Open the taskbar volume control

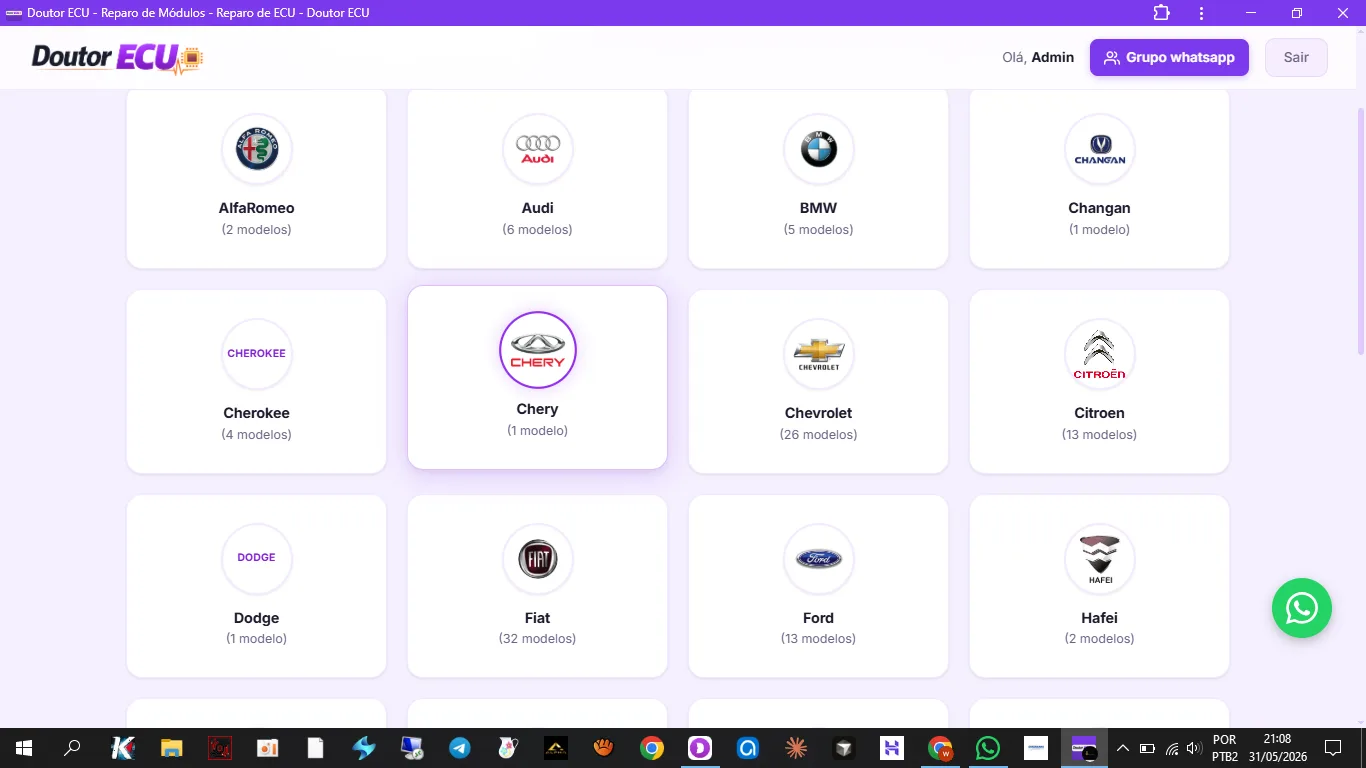pyautogui.click(x=1193, y=748)
